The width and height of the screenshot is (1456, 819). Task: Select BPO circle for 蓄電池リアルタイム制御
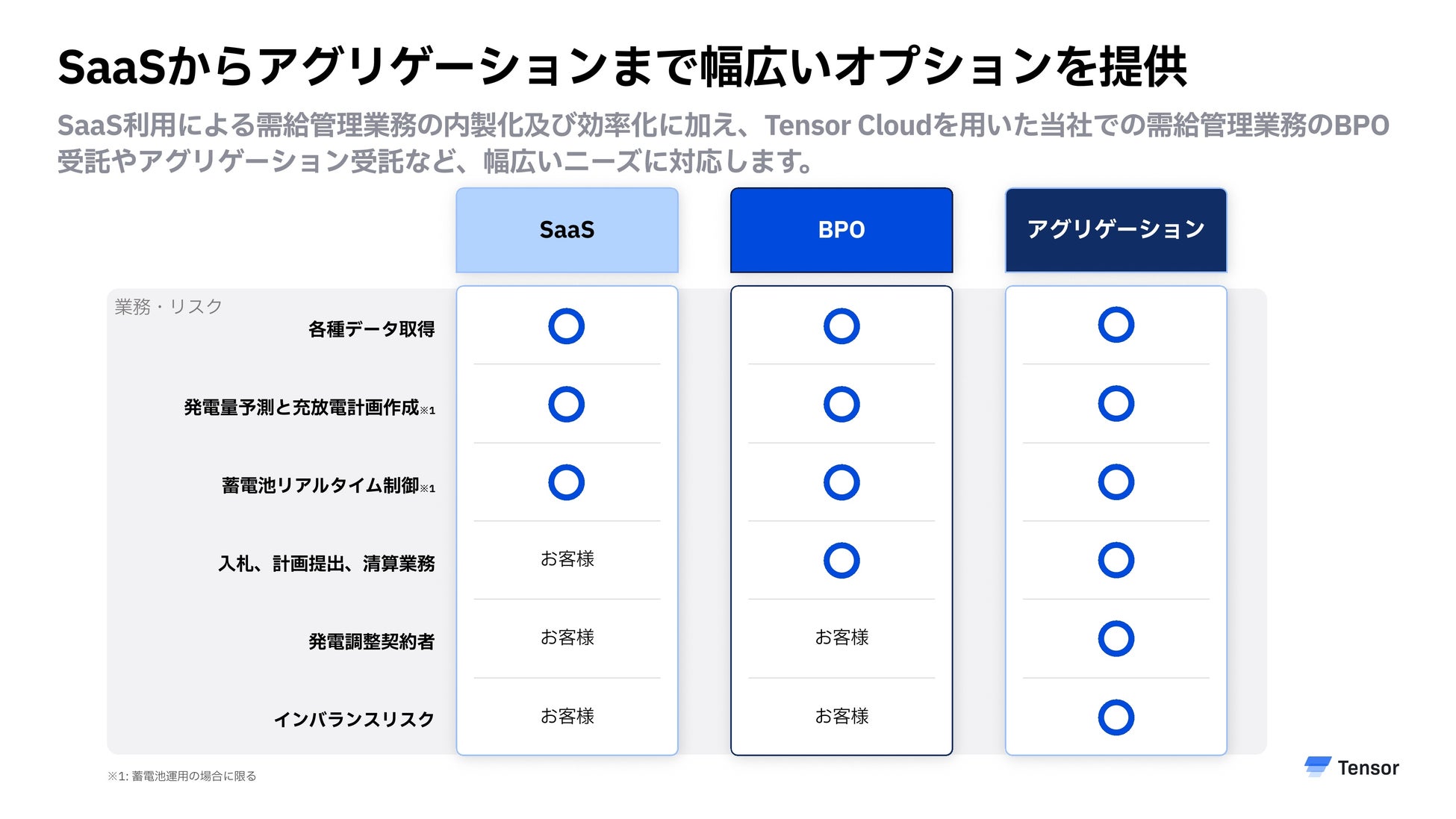point(841,482)
